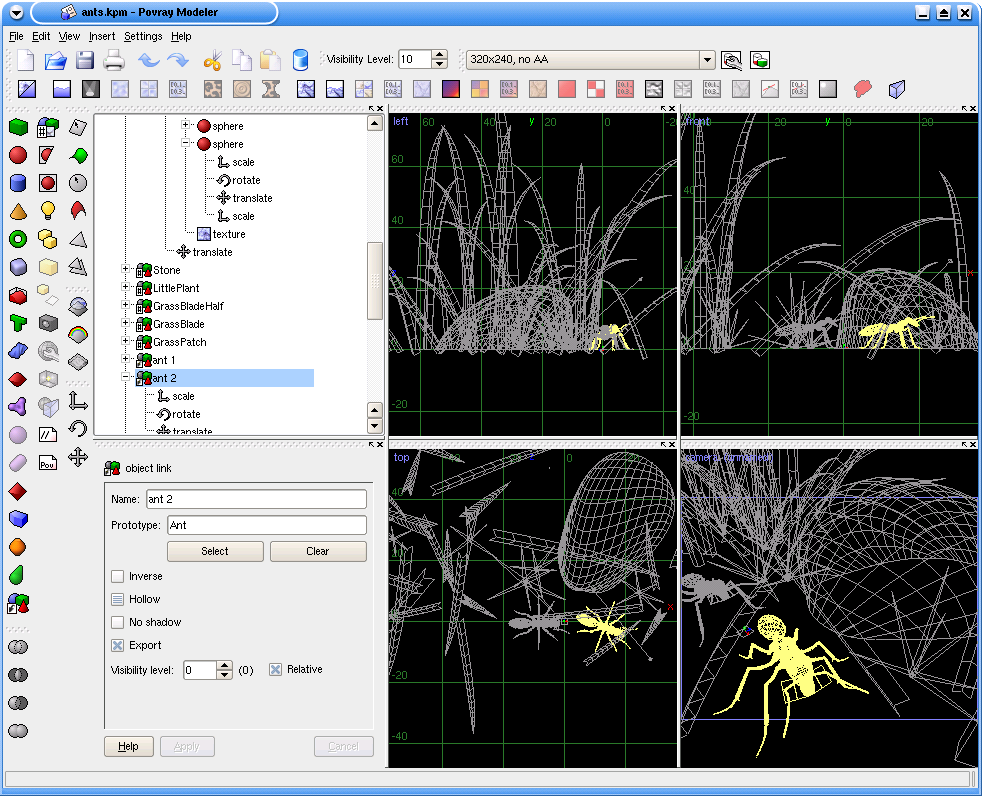Redo the action with the arrow icon
Screen dimensions: 982x796
[x=178, y=60]
